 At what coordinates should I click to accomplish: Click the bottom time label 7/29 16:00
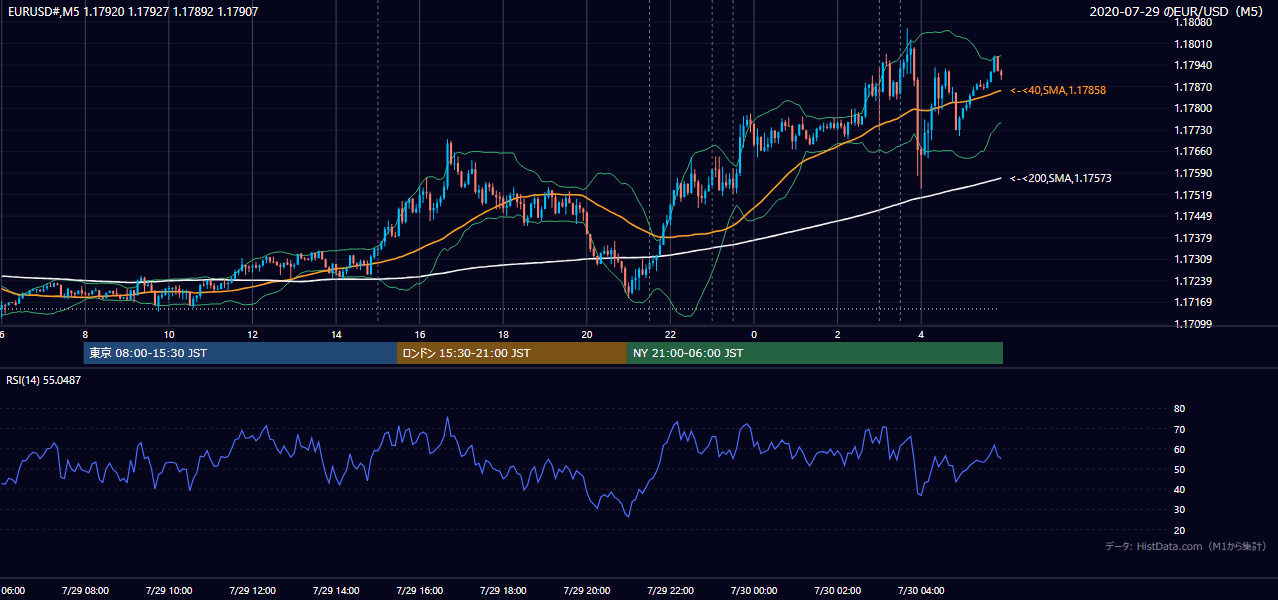420,590
